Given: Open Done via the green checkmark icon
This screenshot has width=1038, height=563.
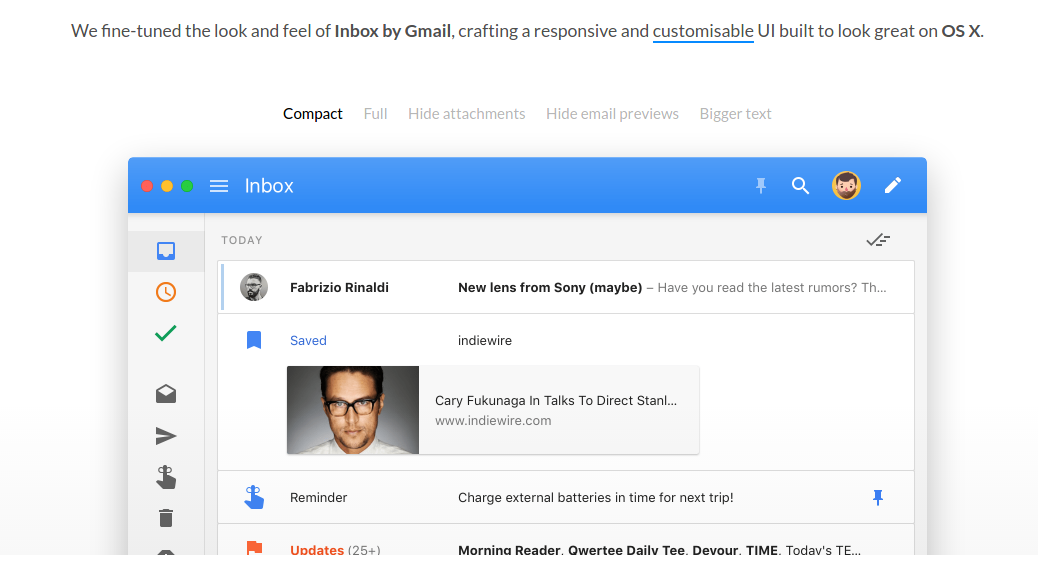Looking at the screenshot, I should click(165, 333).
